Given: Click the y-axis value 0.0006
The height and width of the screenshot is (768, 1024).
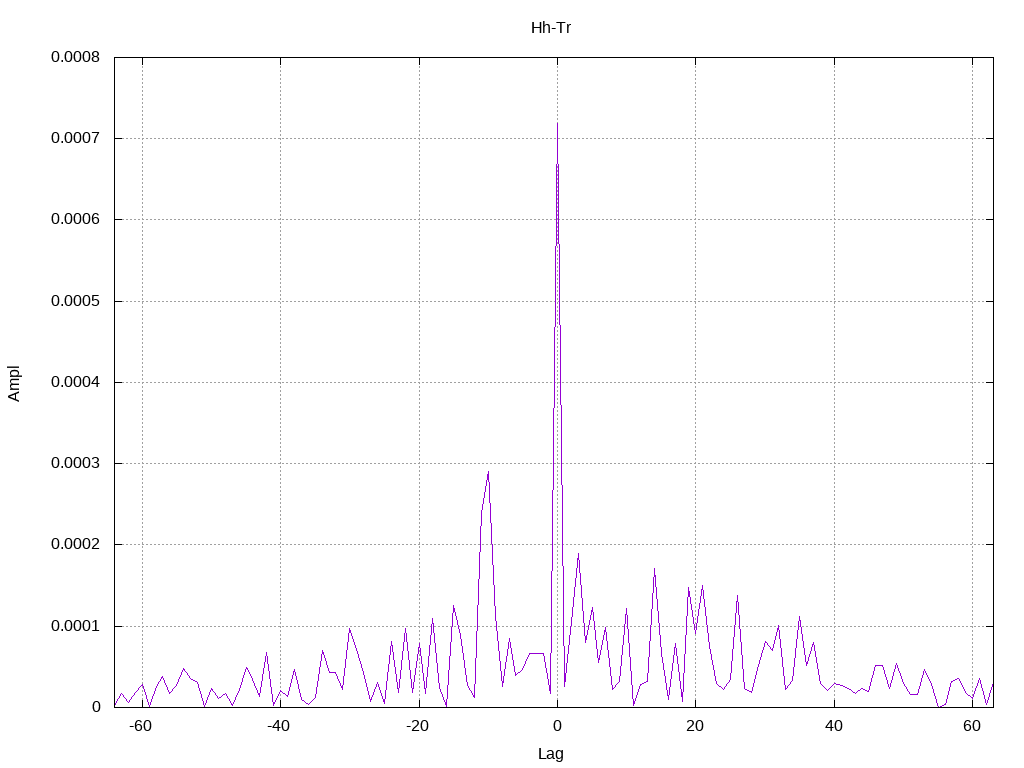Looking at the screenshot, I should [76, 219].
